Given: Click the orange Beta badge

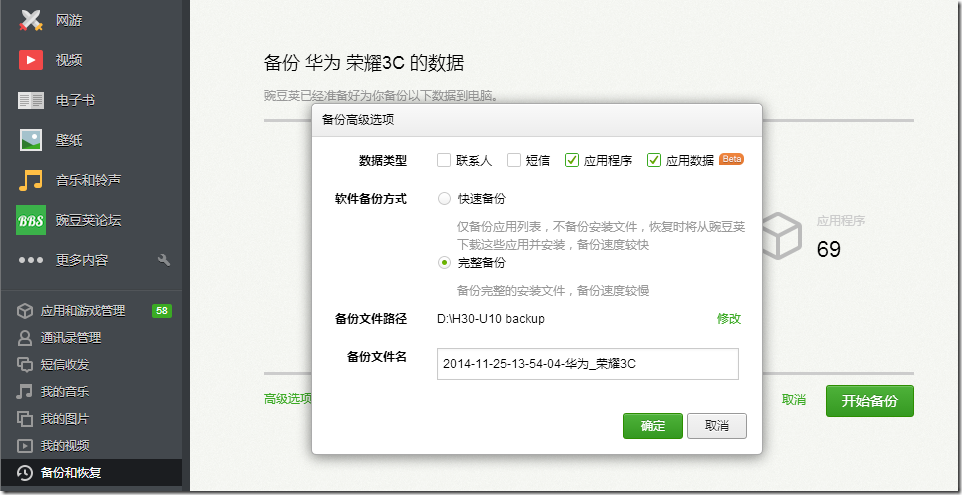Looking at the screenshot, I should tap(731, 159).
